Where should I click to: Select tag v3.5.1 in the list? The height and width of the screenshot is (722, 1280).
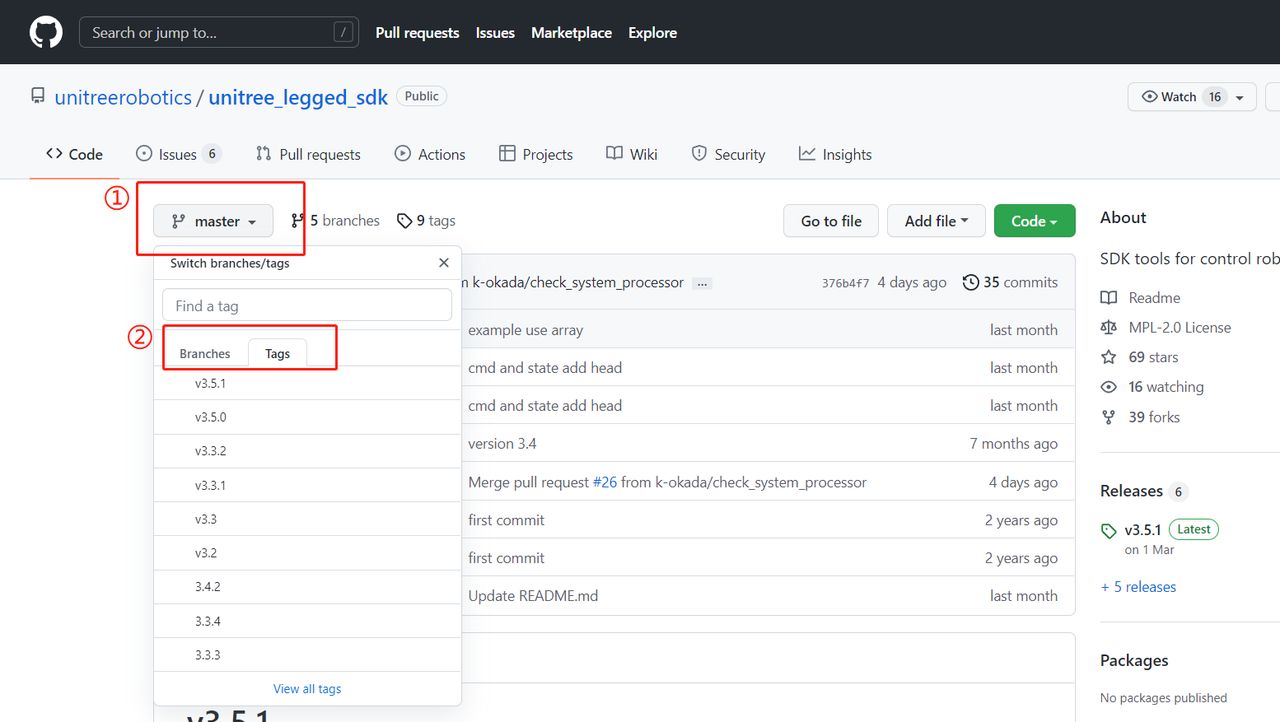tap(307, 383)
